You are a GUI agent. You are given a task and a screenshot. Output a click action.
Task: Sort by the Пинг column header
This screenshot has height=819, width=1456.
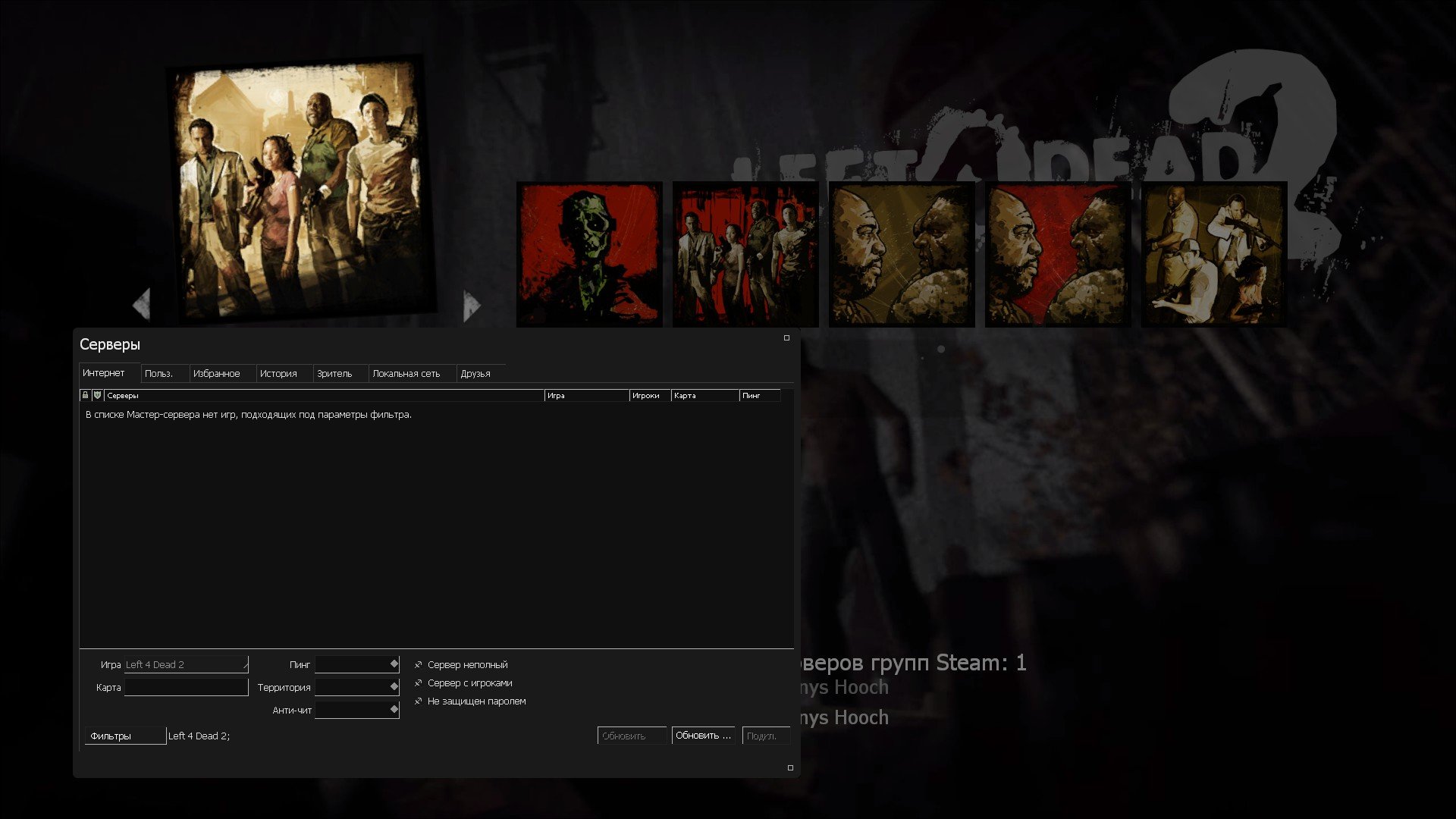click(760, 395)
